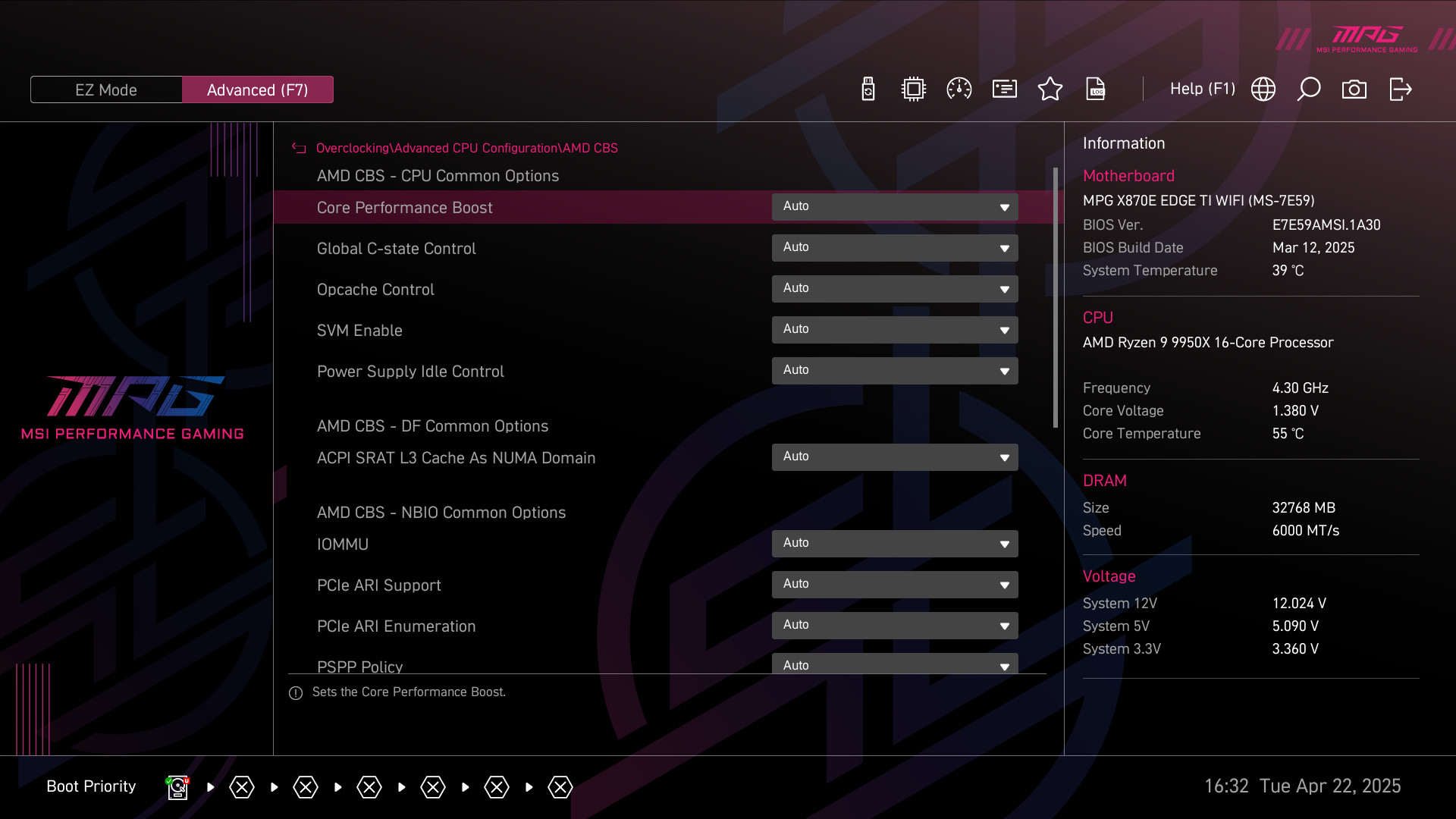Click the Overclocking breadcrumb path
Image resolution: width=1456 pixels, height=819 pixels.
pyautogui.click(x=352, y=149)
